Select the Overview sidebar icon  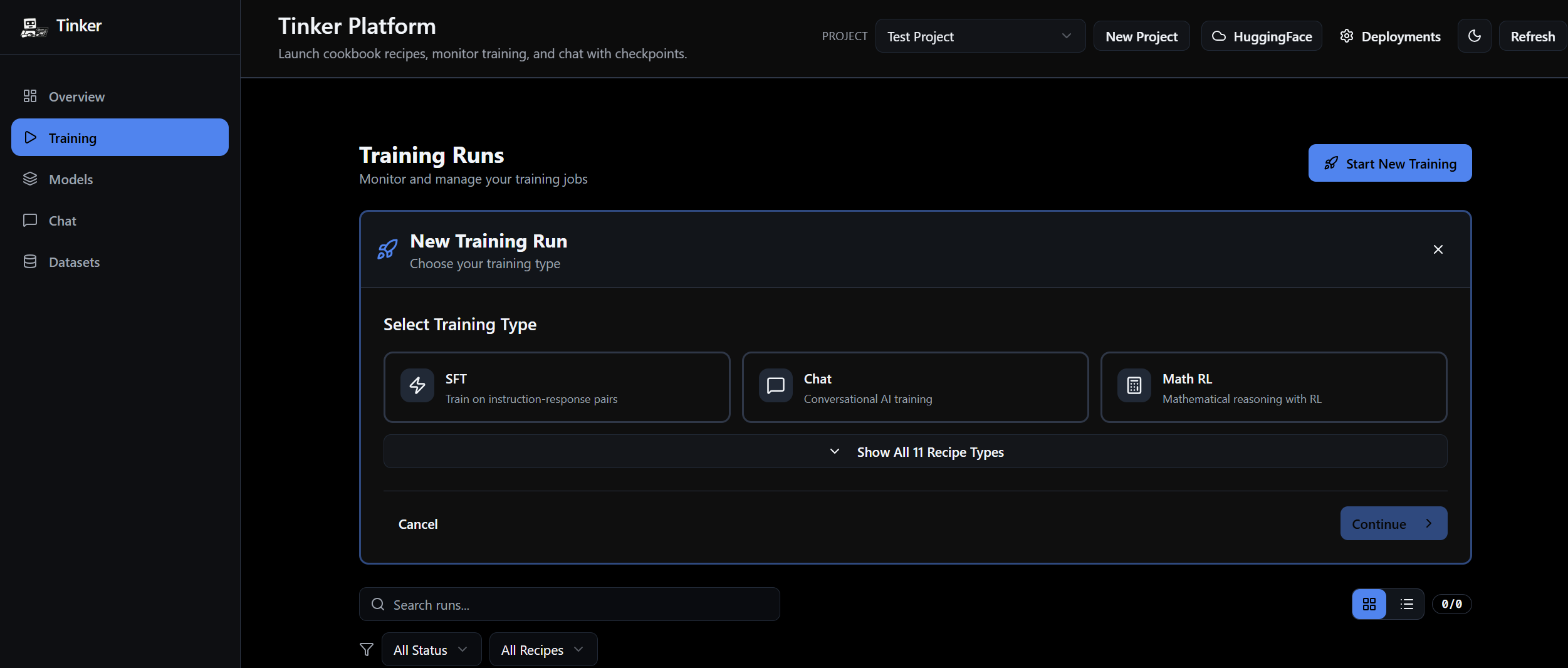[30, 96]
